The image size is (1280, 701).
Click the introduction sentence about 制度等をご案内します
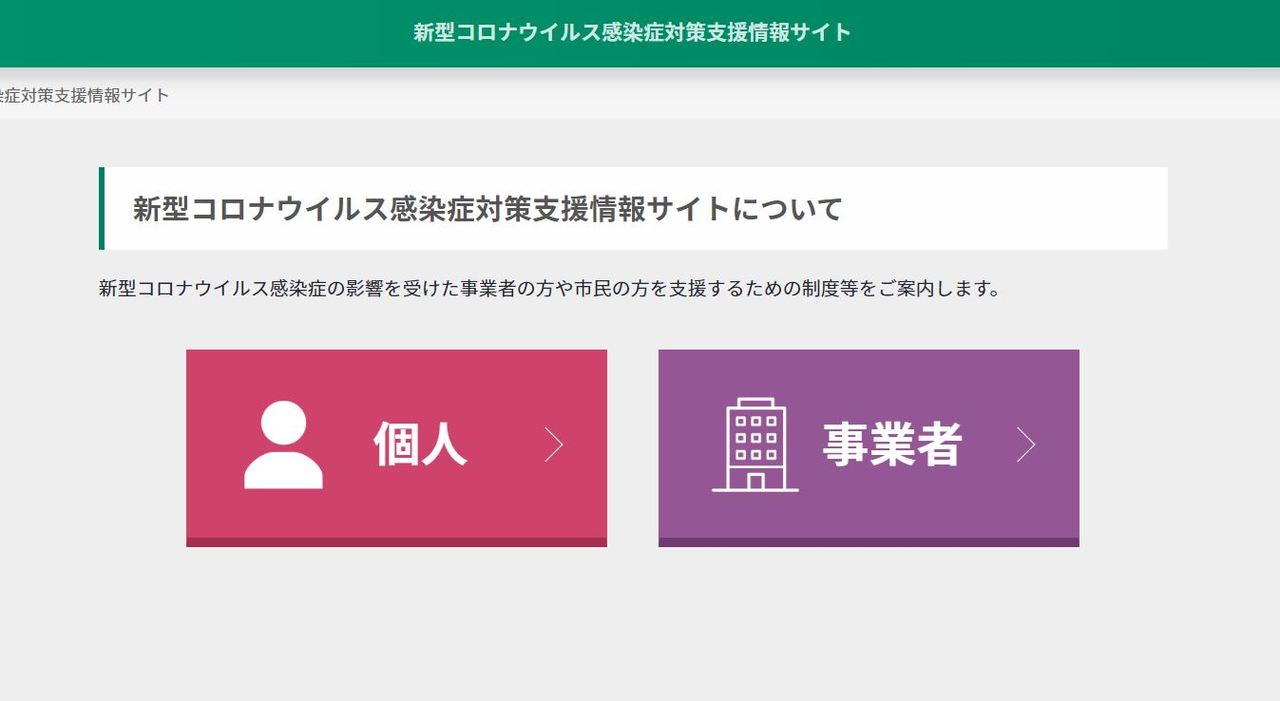[x=550, y=289]
